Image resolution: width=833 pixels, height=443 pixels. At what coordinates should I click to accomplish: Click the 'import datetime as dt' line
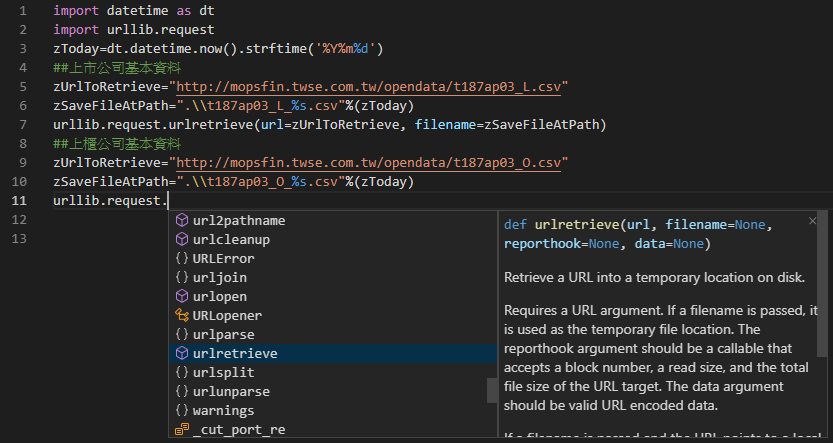pyautogui.click(x=134, y=11)
